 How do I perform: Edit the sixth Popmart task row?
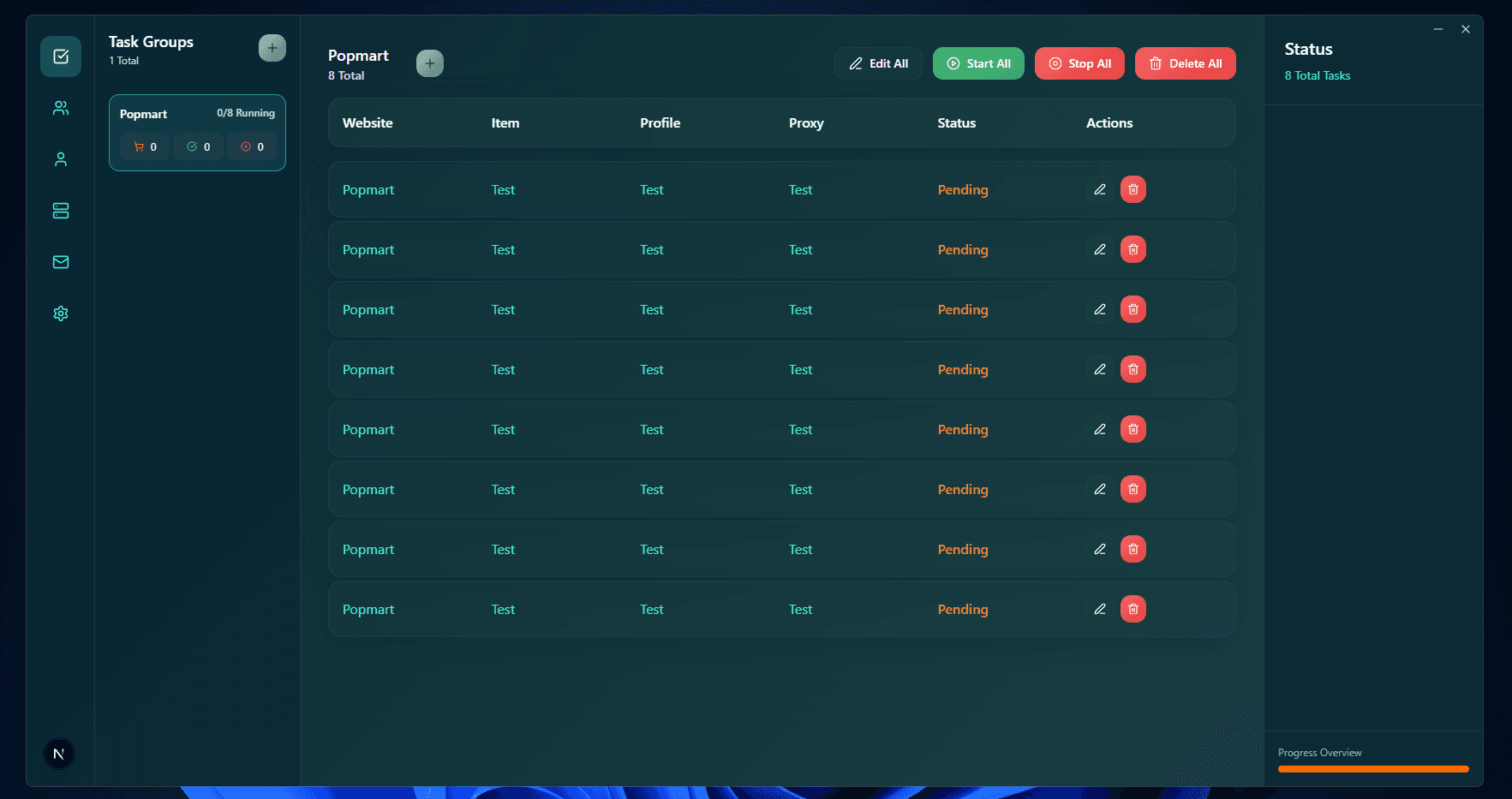coord(1100,489)
